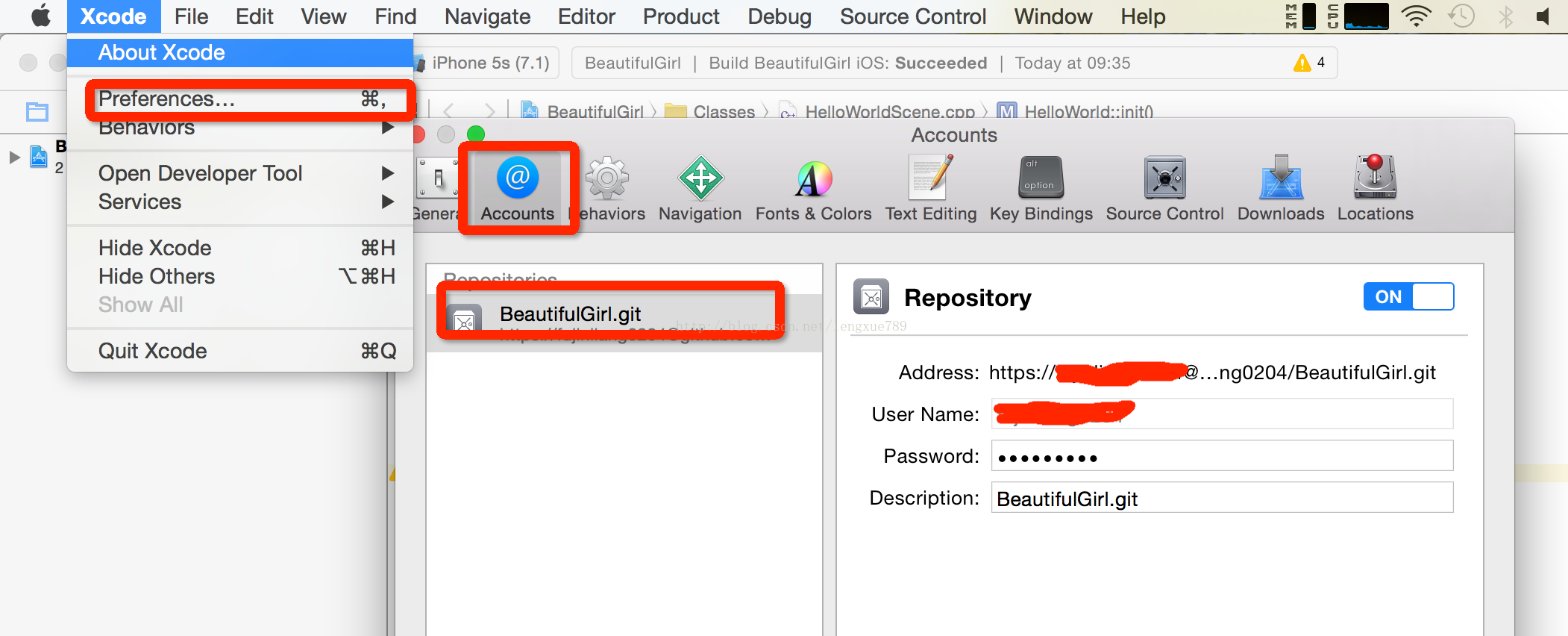Choose Quit Xcode menu item
This screenshot has width=1568, height=636.
tap(240, 351)
